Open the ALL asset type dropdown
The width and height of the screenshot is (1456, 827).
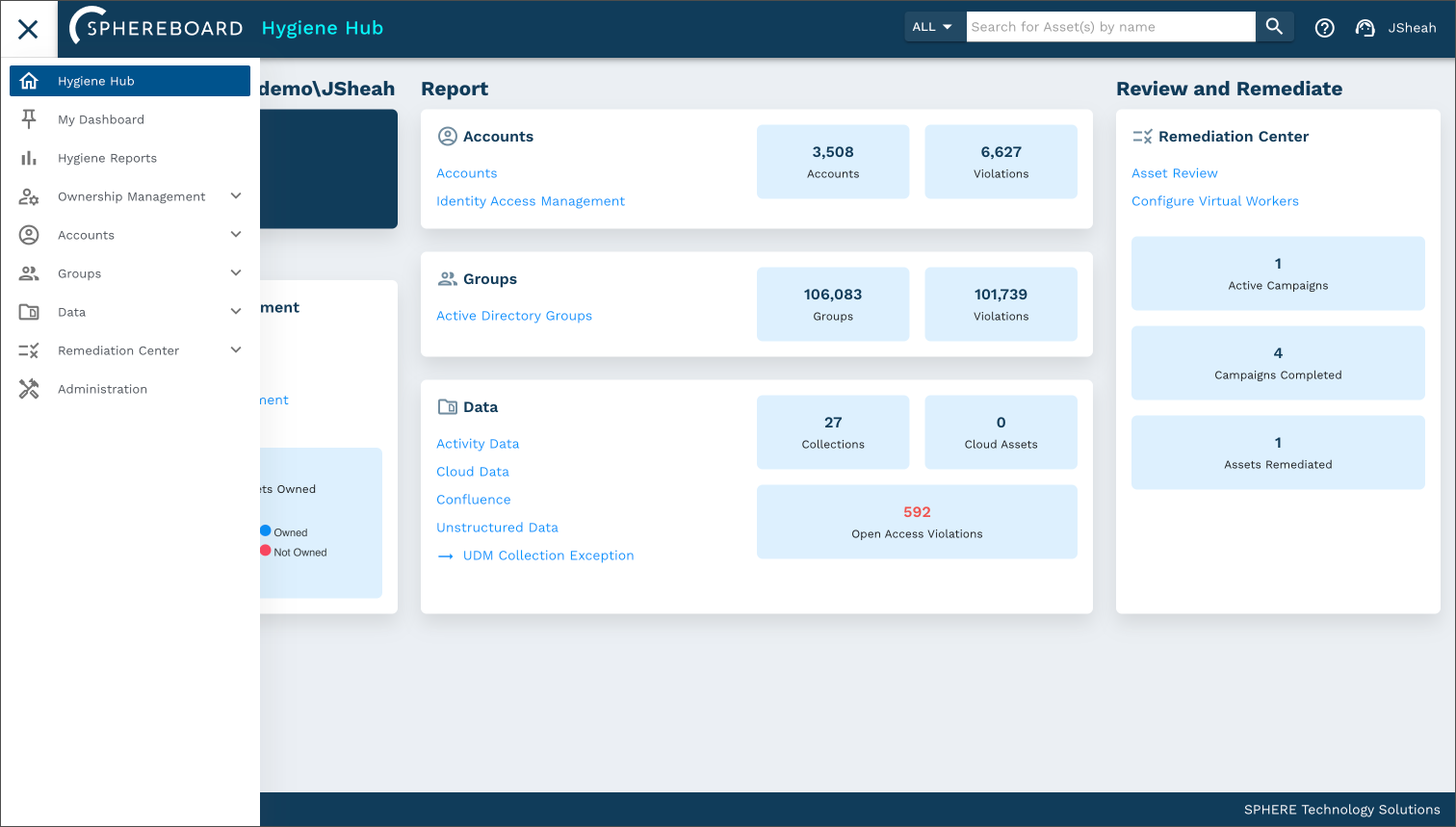click(x=932, y=27)
